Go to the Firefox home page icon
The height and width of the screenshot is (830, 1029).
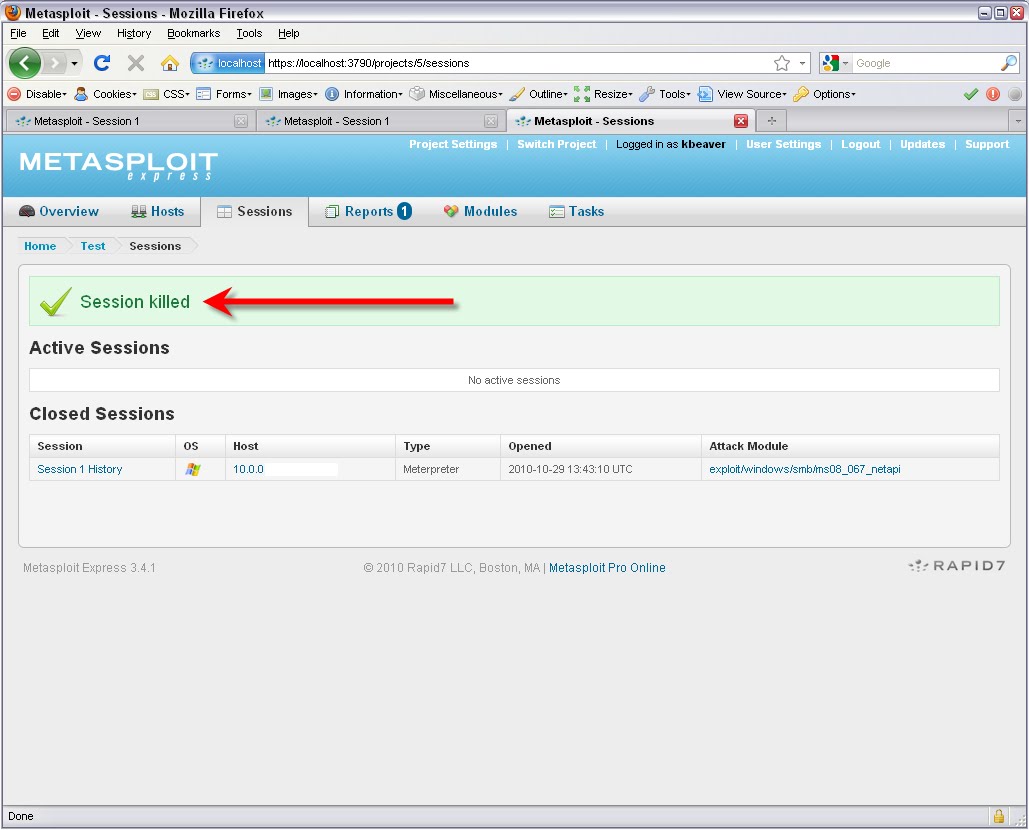[x=169, y=63]
